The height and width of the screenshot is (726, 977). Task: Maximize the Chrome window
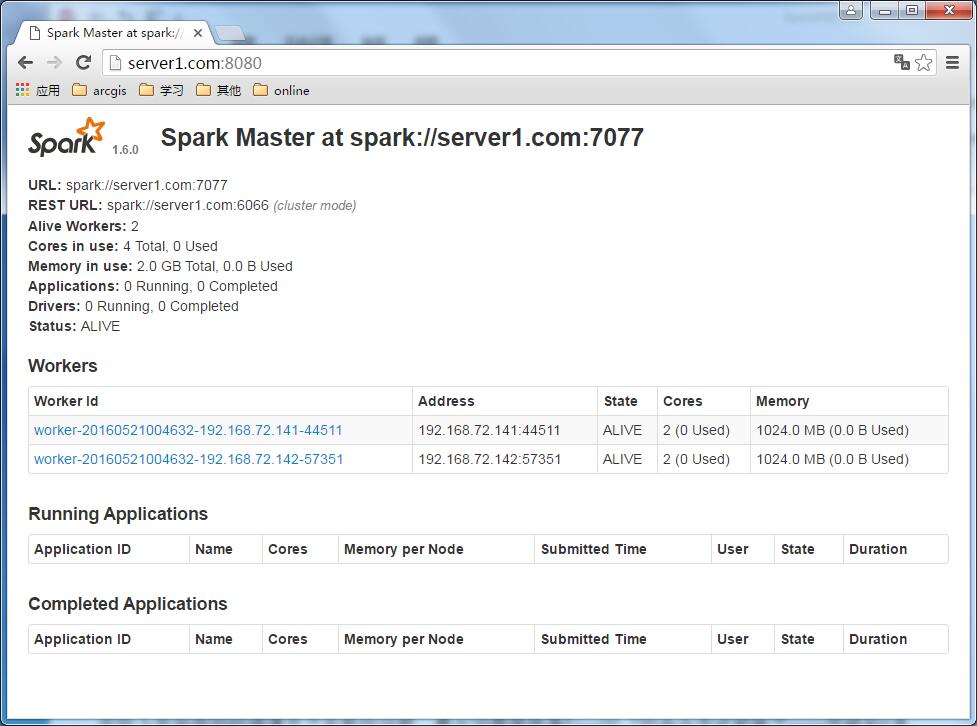click(912, 10)
